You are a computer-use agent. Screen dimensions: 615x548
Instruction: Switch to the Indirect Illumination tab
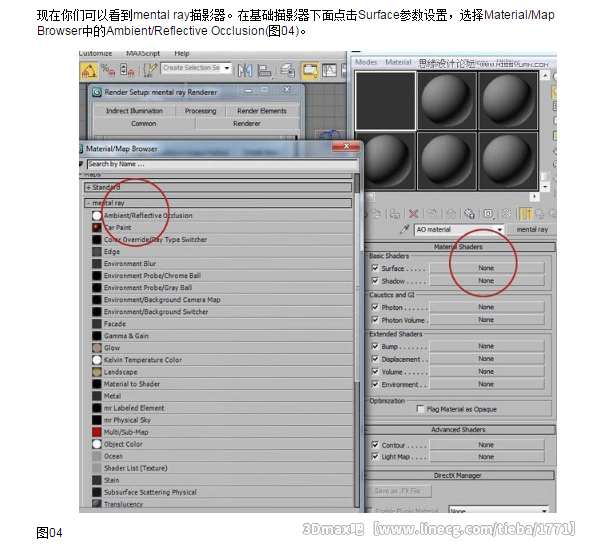tap(135, 111)
